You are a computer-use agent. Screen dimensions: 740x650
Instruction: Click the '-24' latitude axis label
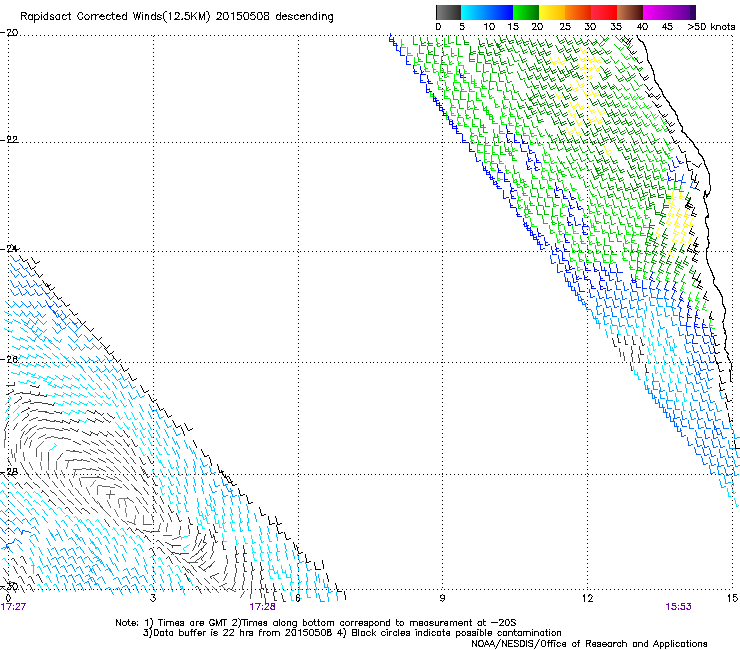pos(9,248)
